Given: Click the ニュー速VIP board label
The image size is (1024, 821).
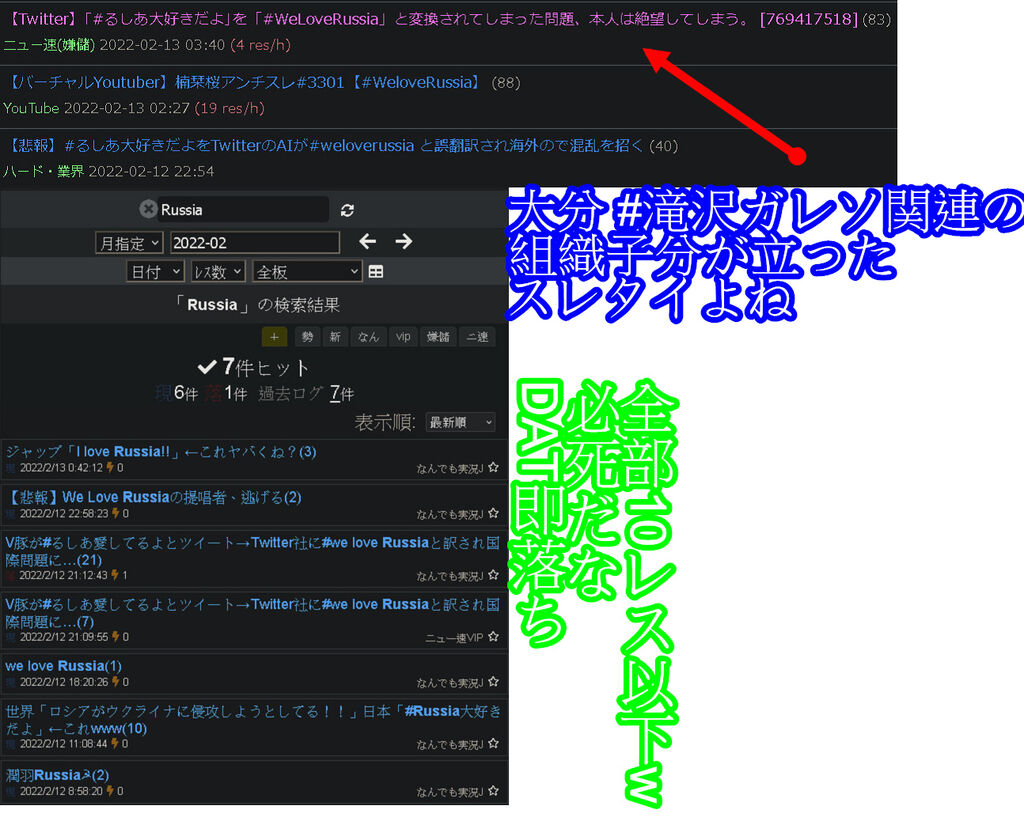Looking at the screenshot, I should (x=454, y=637).
